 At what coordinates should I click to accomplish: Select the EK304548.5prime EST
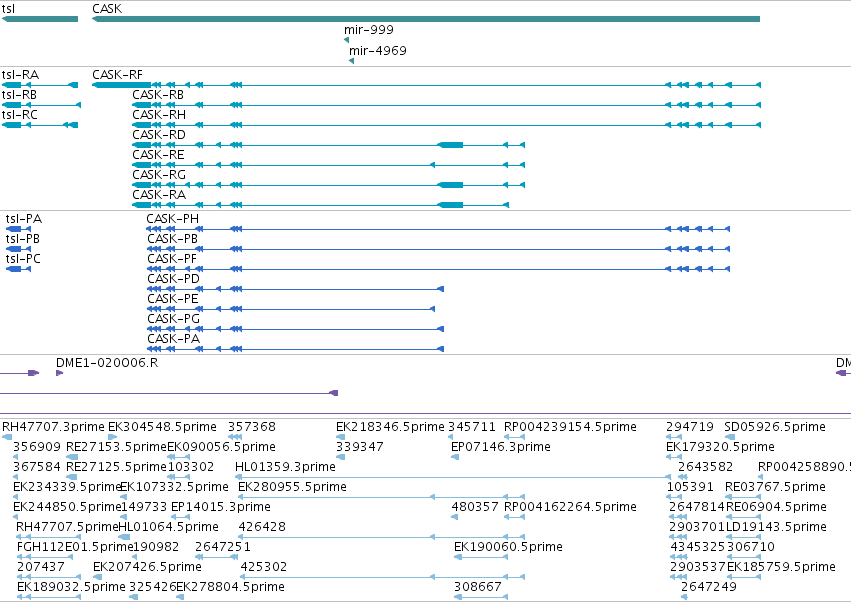(112, 437)
